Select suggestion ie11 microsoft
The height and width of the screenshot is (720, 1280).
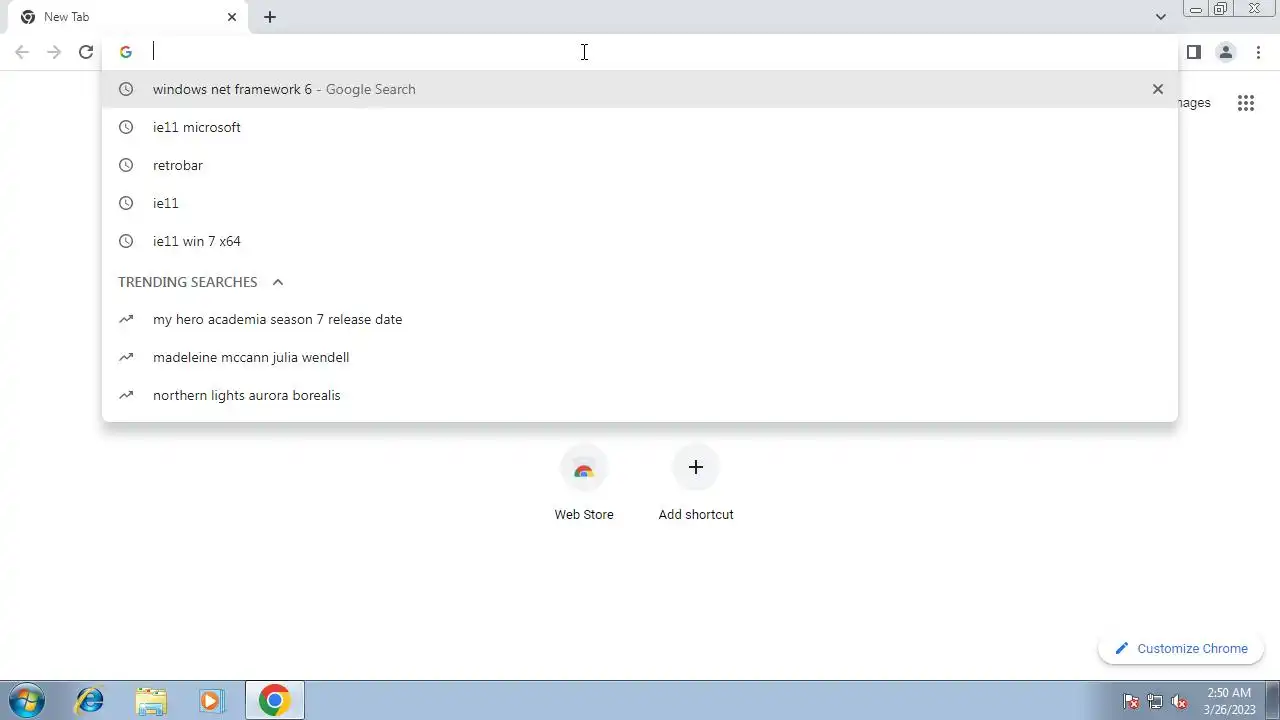click(x=640, y=127)
